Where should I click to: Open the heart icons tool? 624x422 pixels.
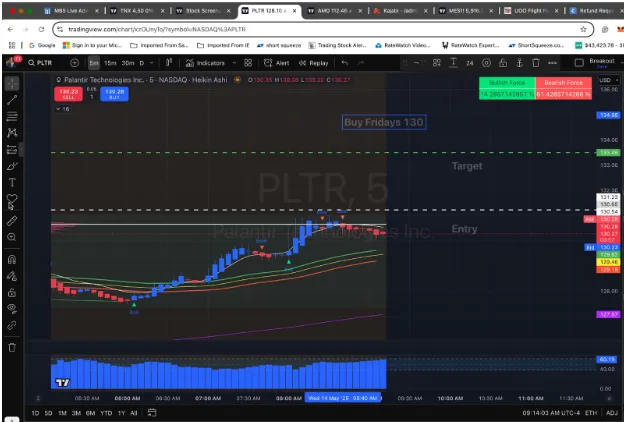click(12, 199)
